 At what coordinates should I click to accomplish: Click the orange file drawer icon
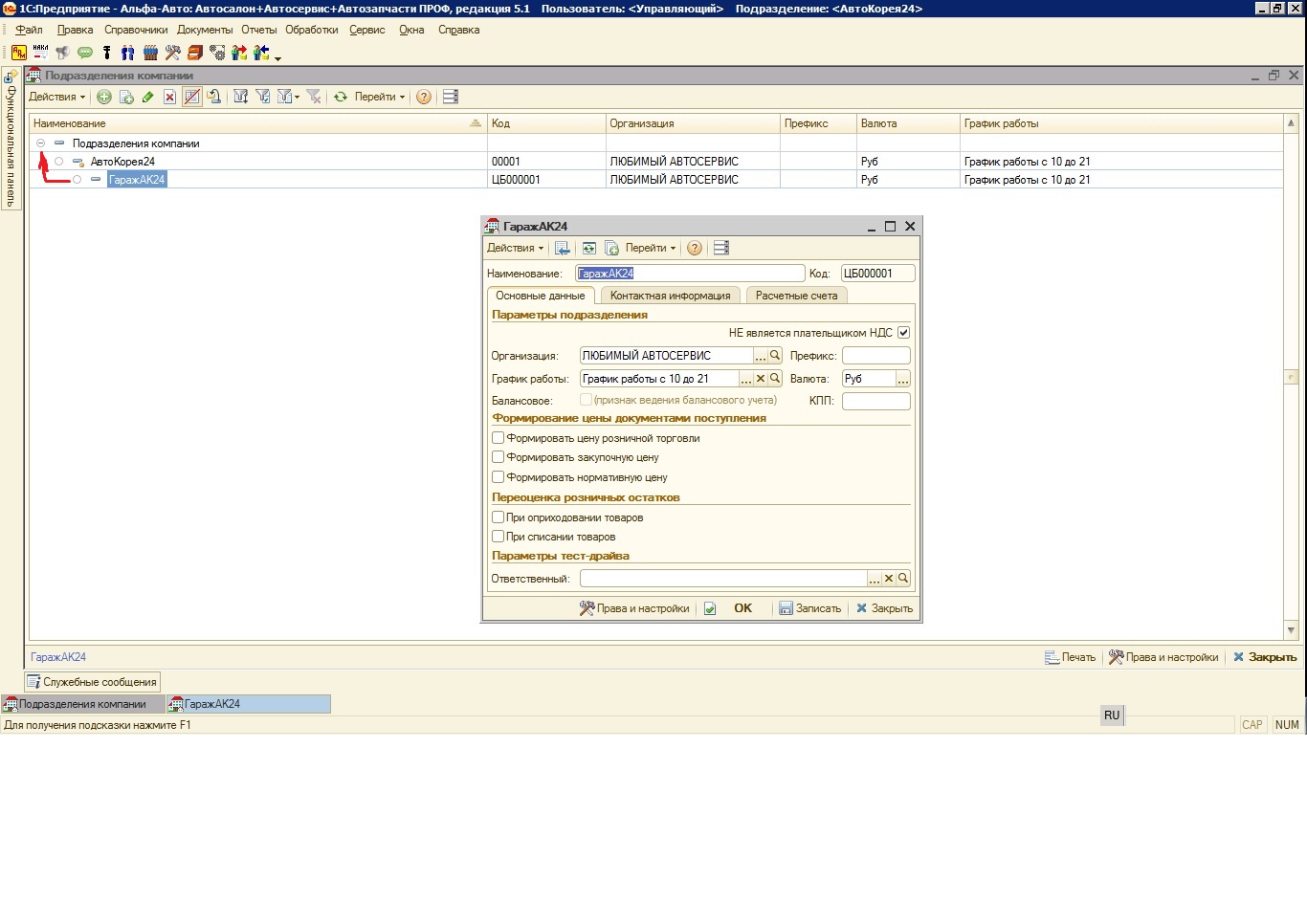[194, 53]
